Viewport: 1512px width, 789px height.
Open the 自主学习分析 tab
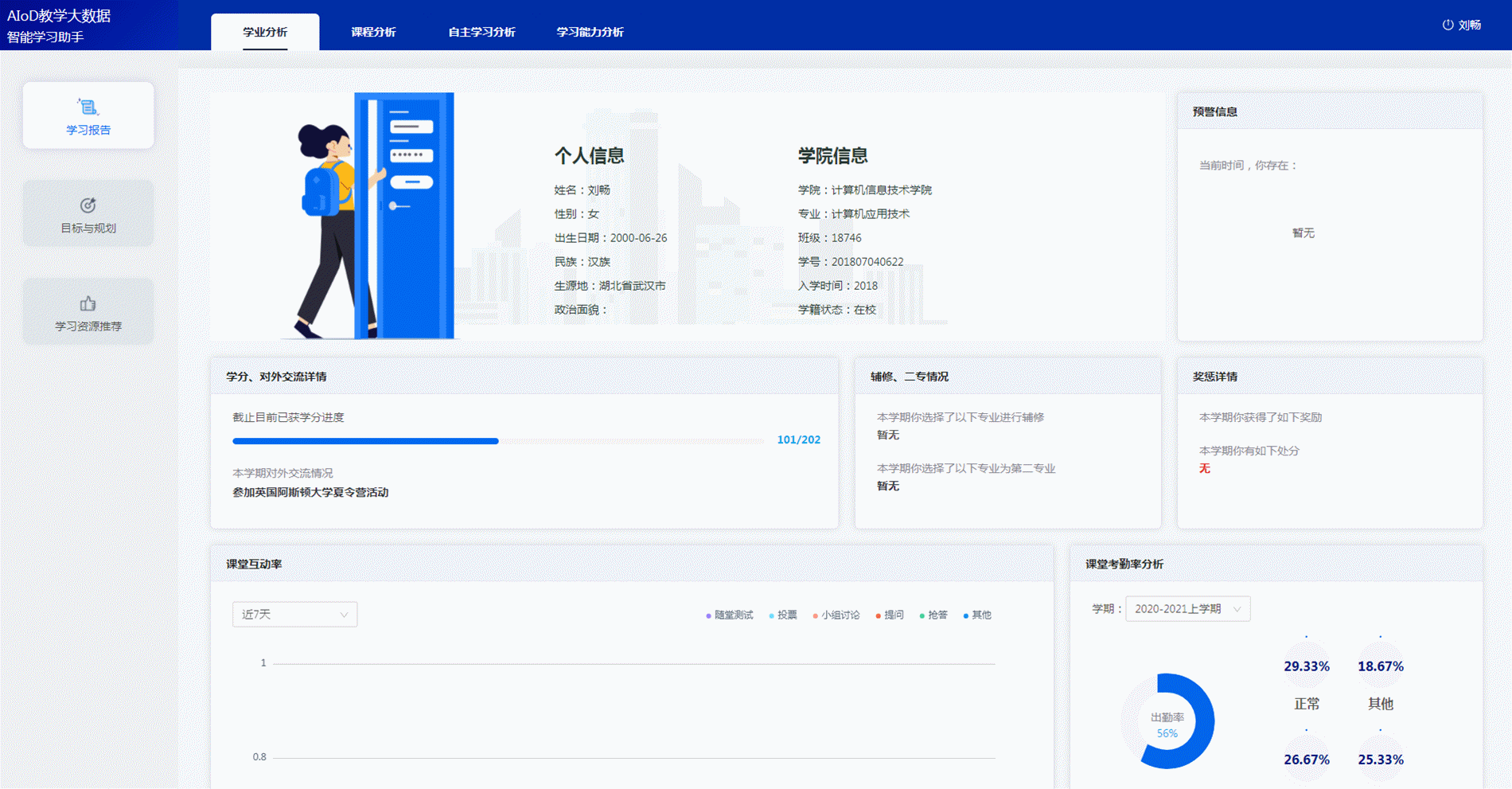coord(481,32)
